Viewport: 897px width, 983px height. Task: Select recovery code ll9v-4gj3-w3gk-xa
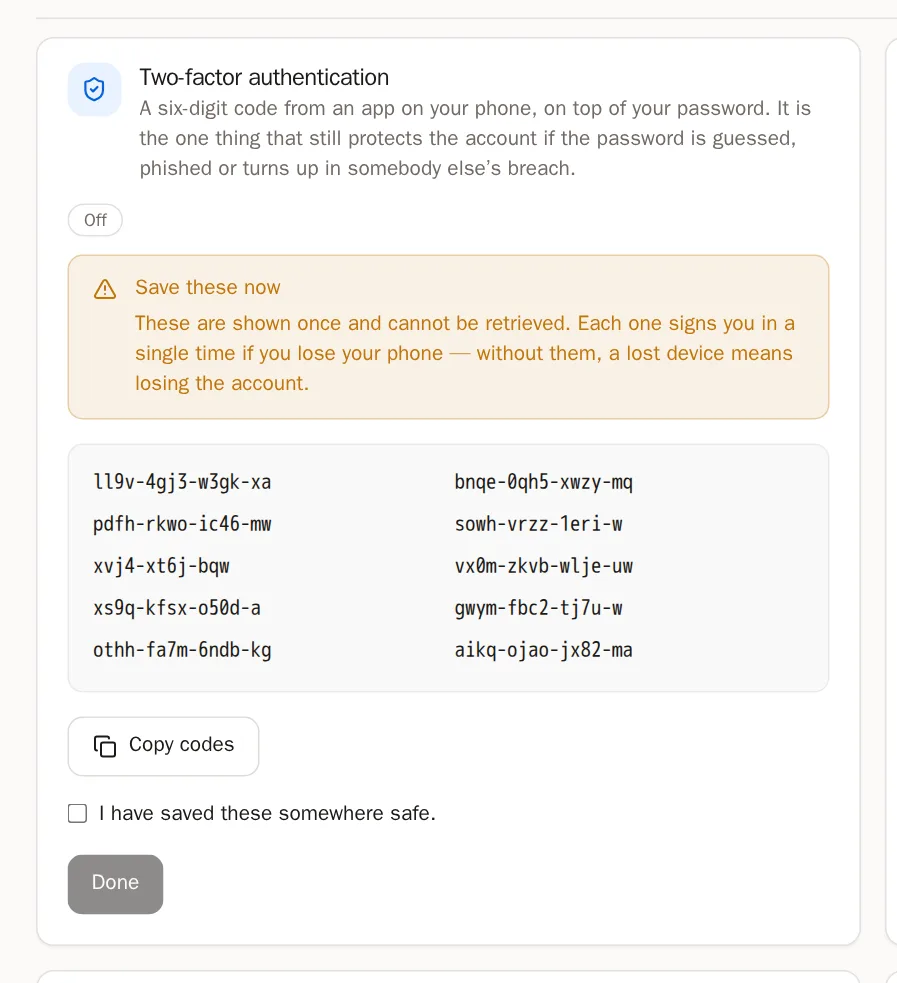(x=182, y=482)
